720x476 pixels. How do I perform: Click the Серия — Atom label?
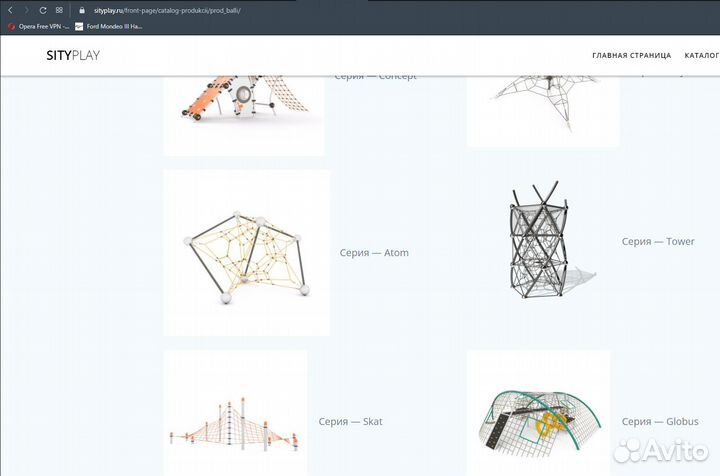[374, 253]
